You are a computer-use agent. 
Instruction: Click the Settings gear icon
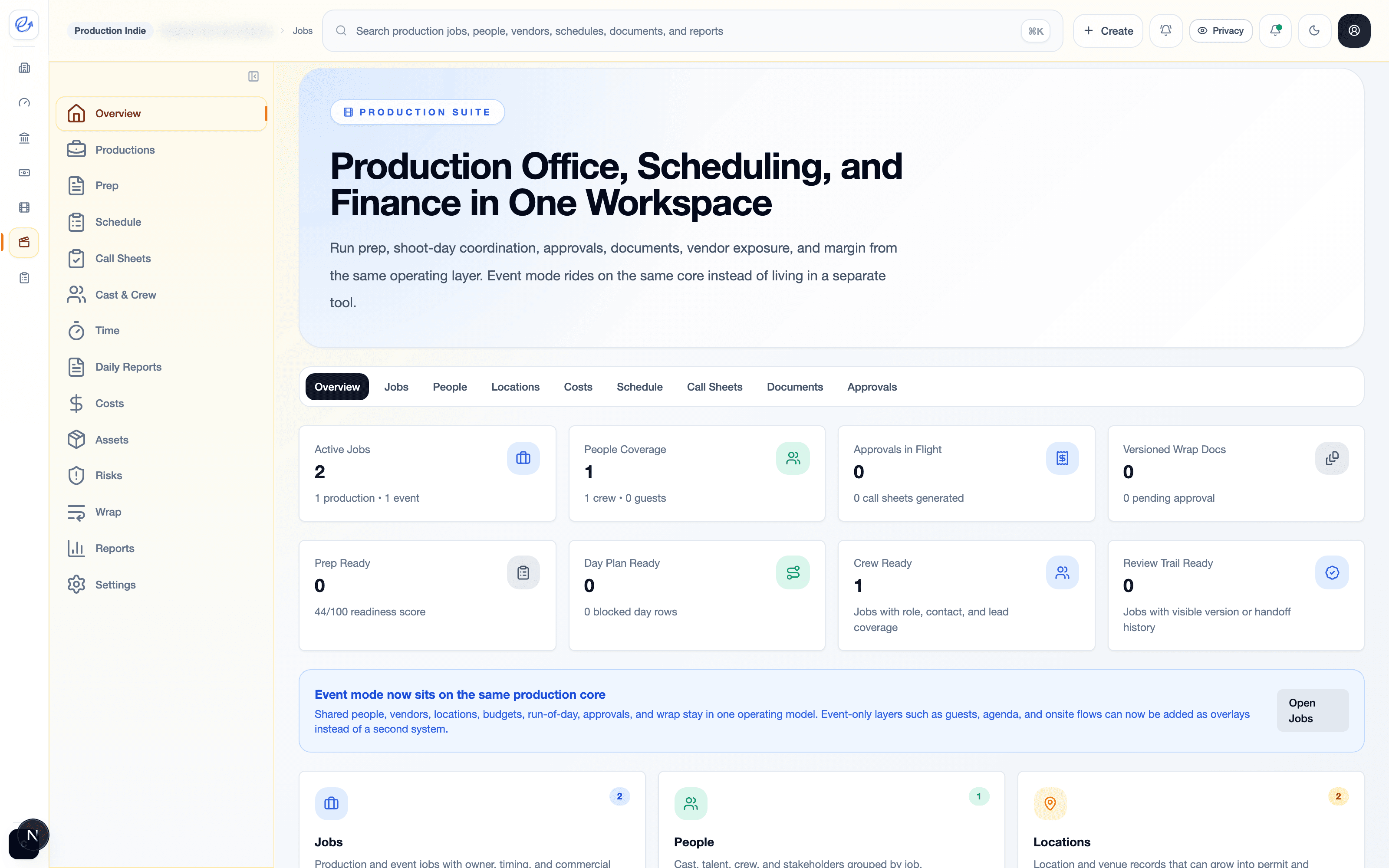pyautogui.click(x=76, y=585)
